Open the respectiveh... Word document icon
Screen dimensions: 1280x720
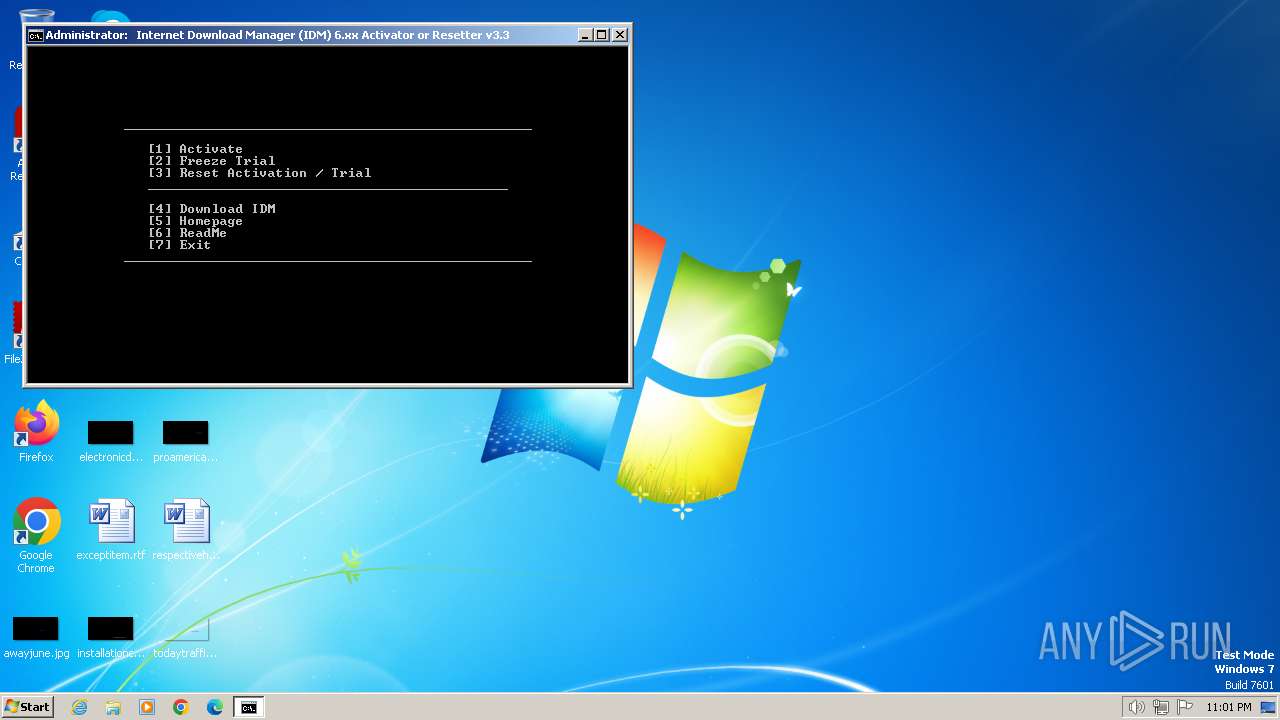pos(186,530)
